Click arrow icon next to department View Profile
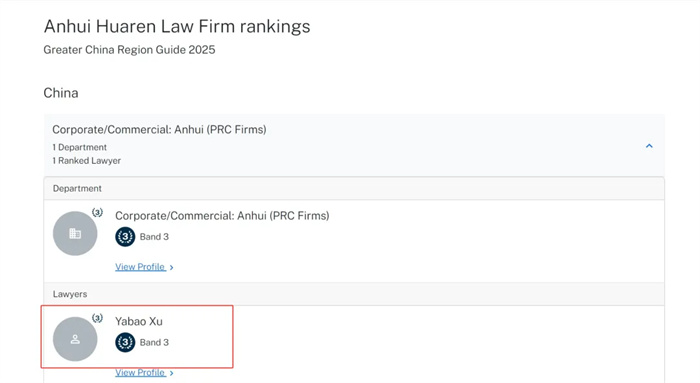Viewport: 700px width, 383px height. click(171, 267)
